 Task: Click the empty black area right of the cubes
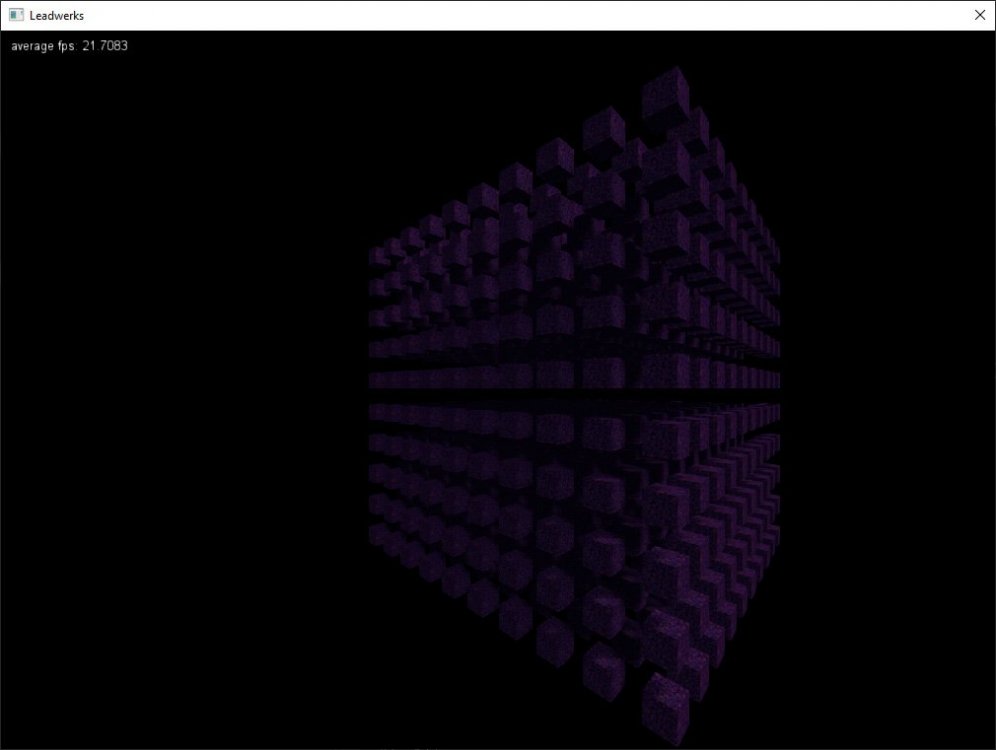[890, 400]
